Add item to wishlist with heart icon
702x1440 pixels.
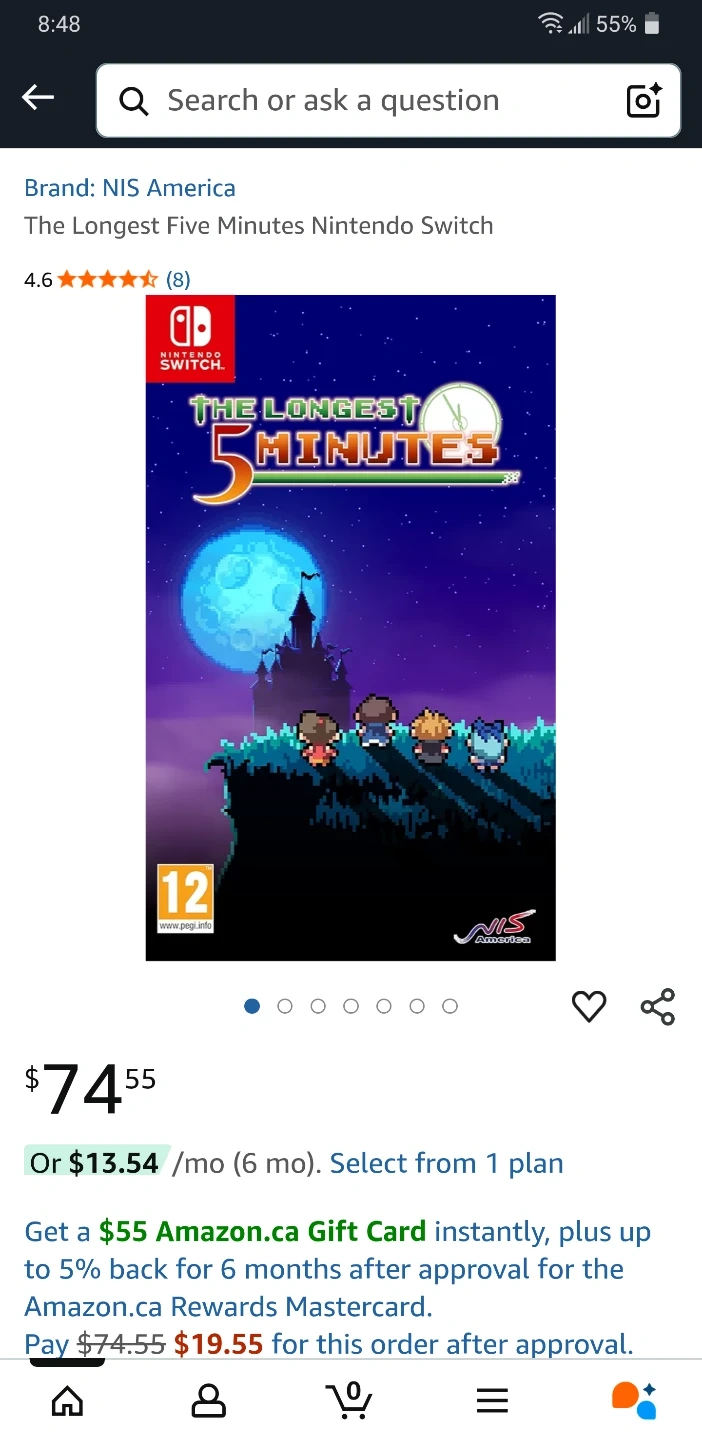pos(589,1006)
